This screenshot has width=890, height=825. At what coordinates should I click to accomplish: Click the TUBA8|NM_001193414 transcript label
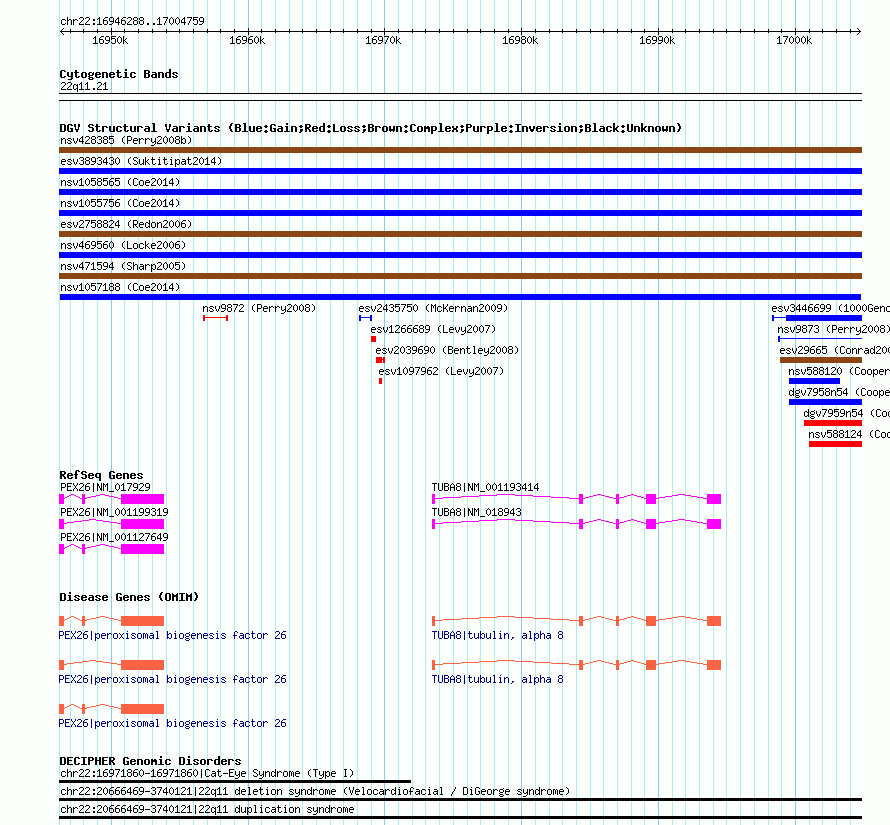[x=485, y=487]
